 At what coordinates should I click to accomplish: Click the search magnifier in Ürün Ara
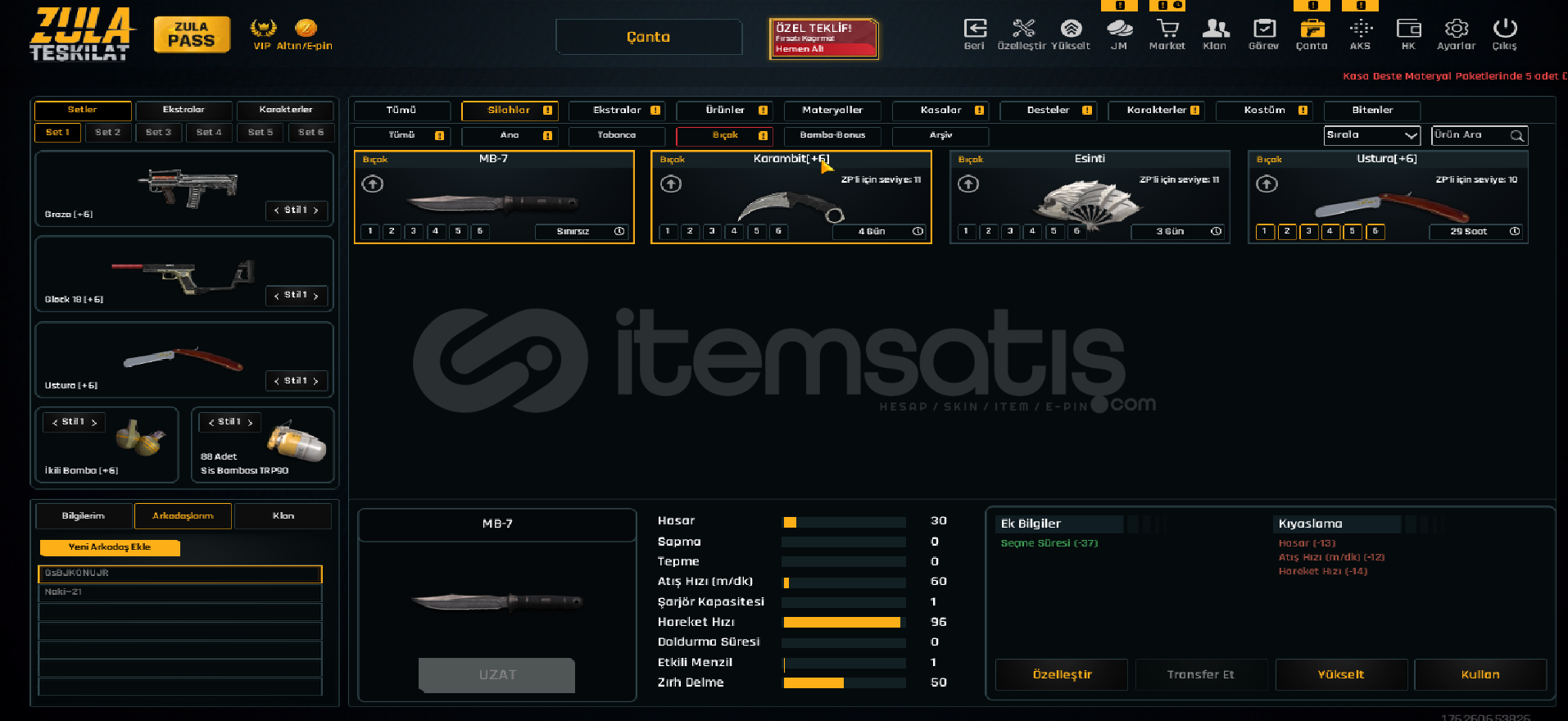click(x=1517, y=136)
